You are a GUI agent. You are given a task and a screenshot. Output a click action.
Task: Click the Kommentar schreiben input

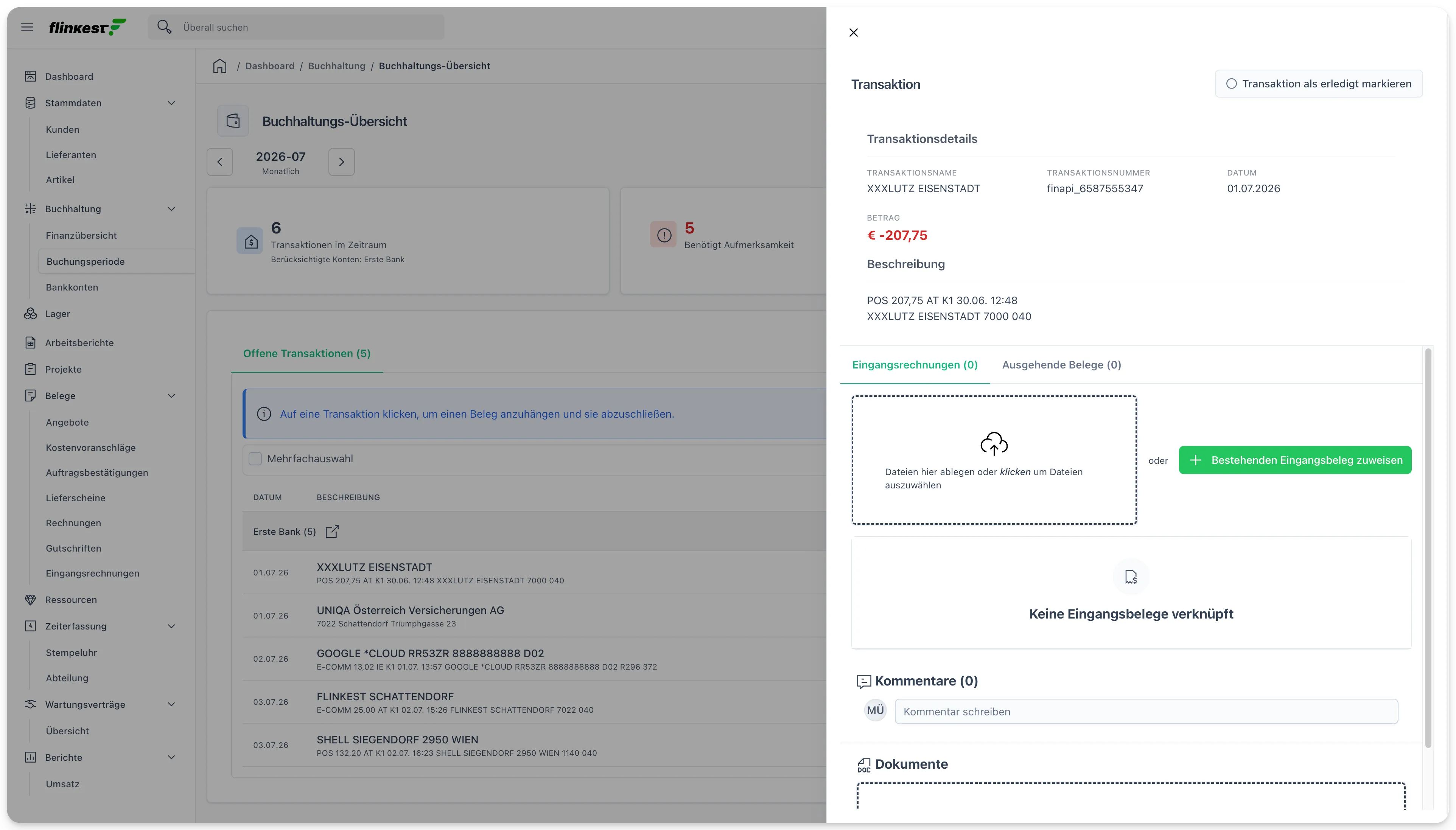pyautogui.click(x=1146, y=712)
